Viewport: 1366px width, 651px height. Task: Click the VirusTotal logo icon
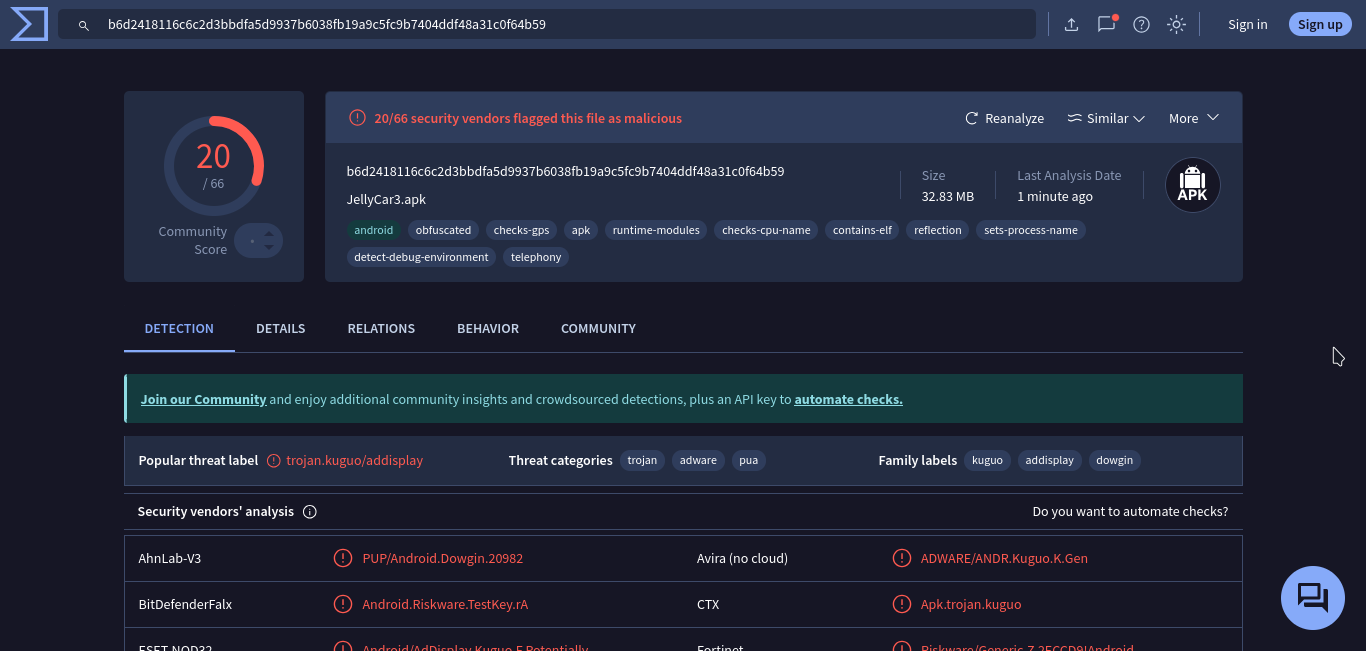pyautogui.click(x=29, y=24)
